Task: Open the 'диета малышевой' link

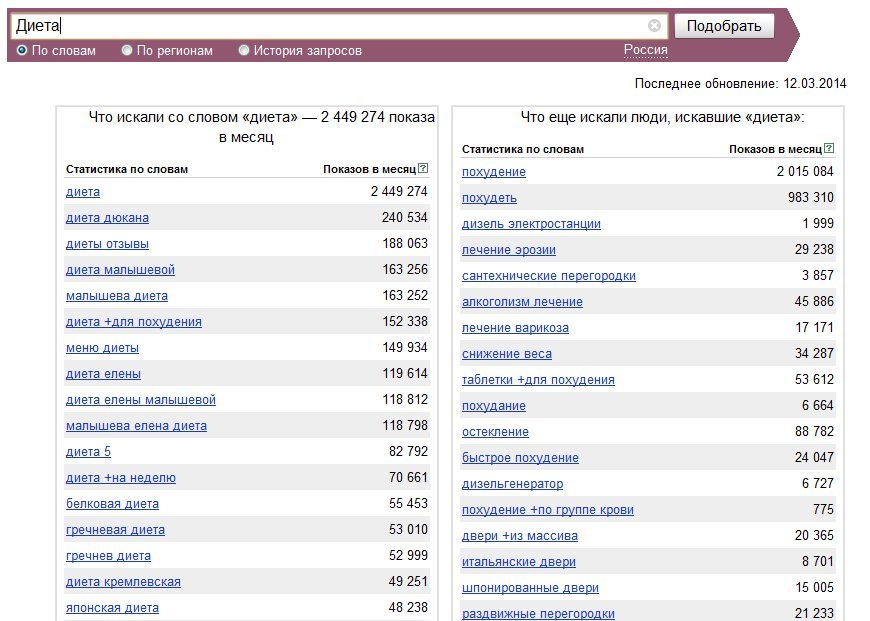Action: (120, 270)
